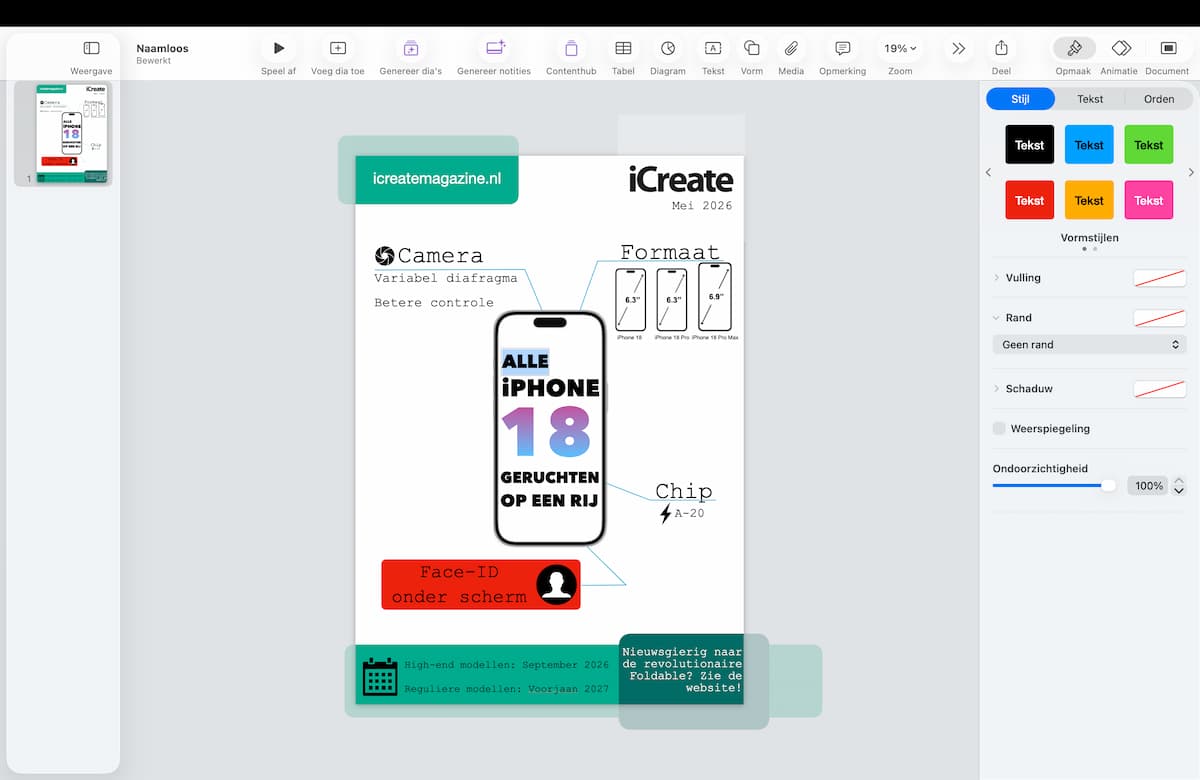Viewport: 1200px width, 780px height.
Task: Play the slideshow with Speel af
Action: point(279,48)
